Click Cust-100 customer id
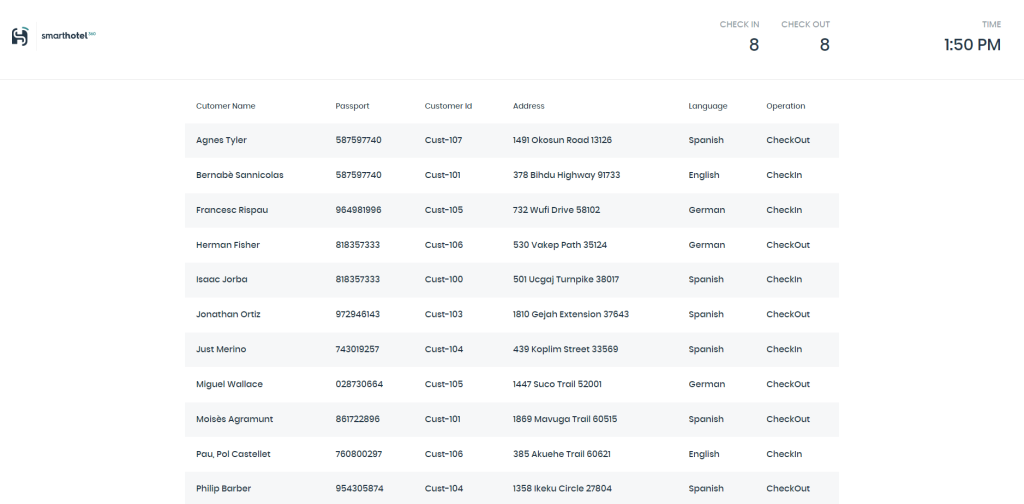The image size is (1024, 504). point(443,279)
